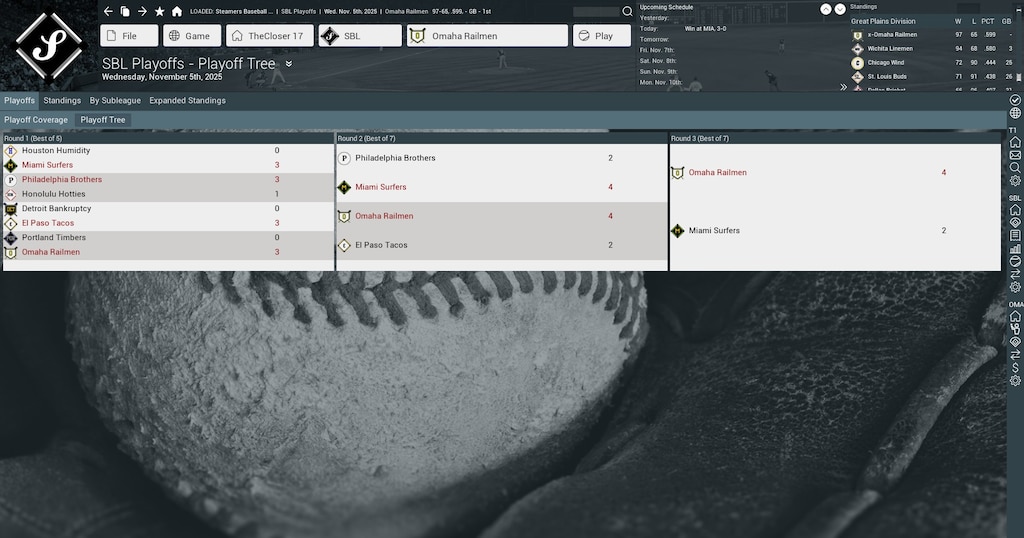The width and height of the screenshot is (1024, 538).
Task: Click the roster icon under OMA section
Action: (x=1015, y=329)
